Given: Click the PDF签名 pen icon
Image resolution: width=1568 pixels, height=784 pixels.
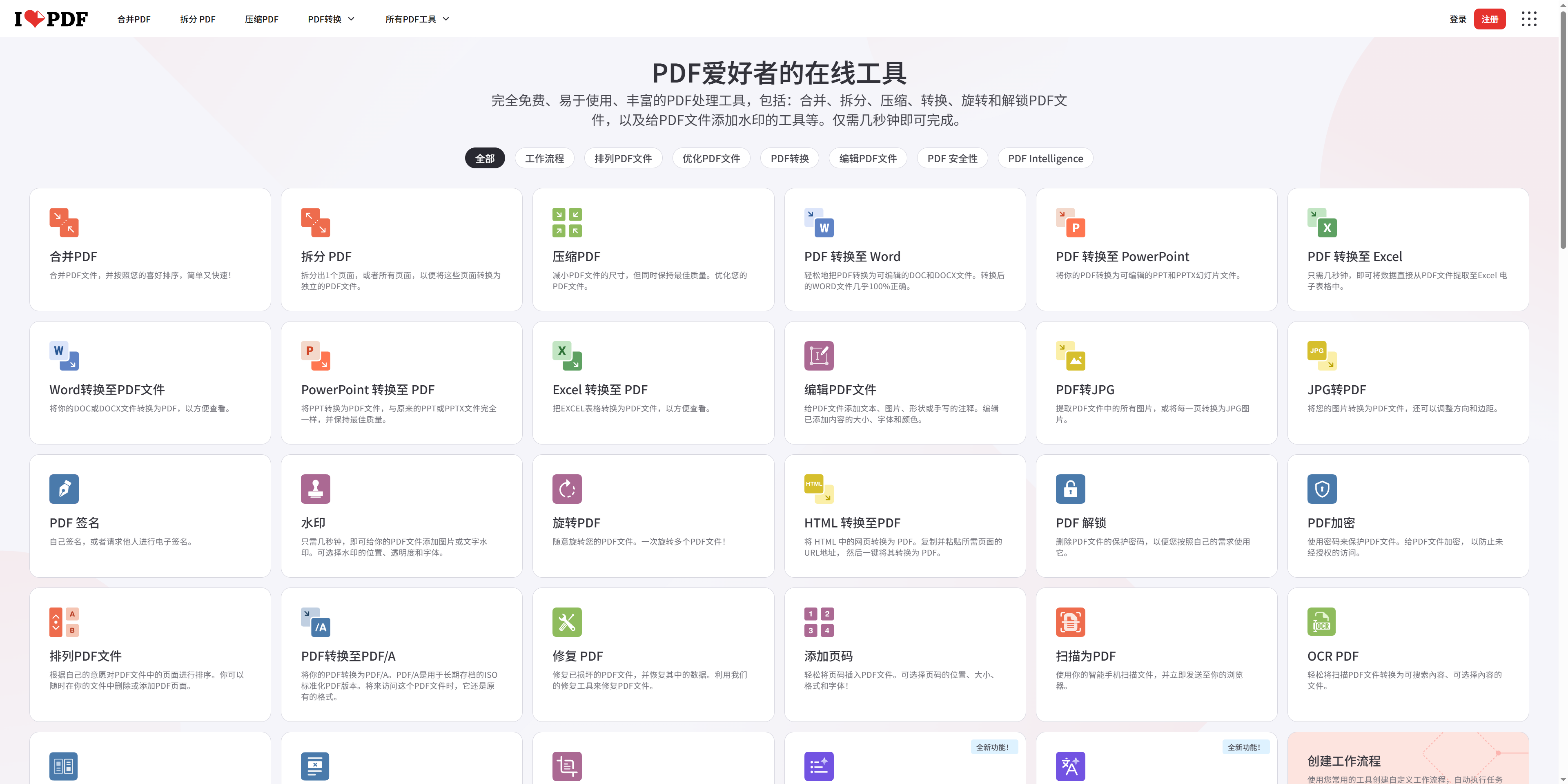Looking at the screenshot, I should 63,489.
